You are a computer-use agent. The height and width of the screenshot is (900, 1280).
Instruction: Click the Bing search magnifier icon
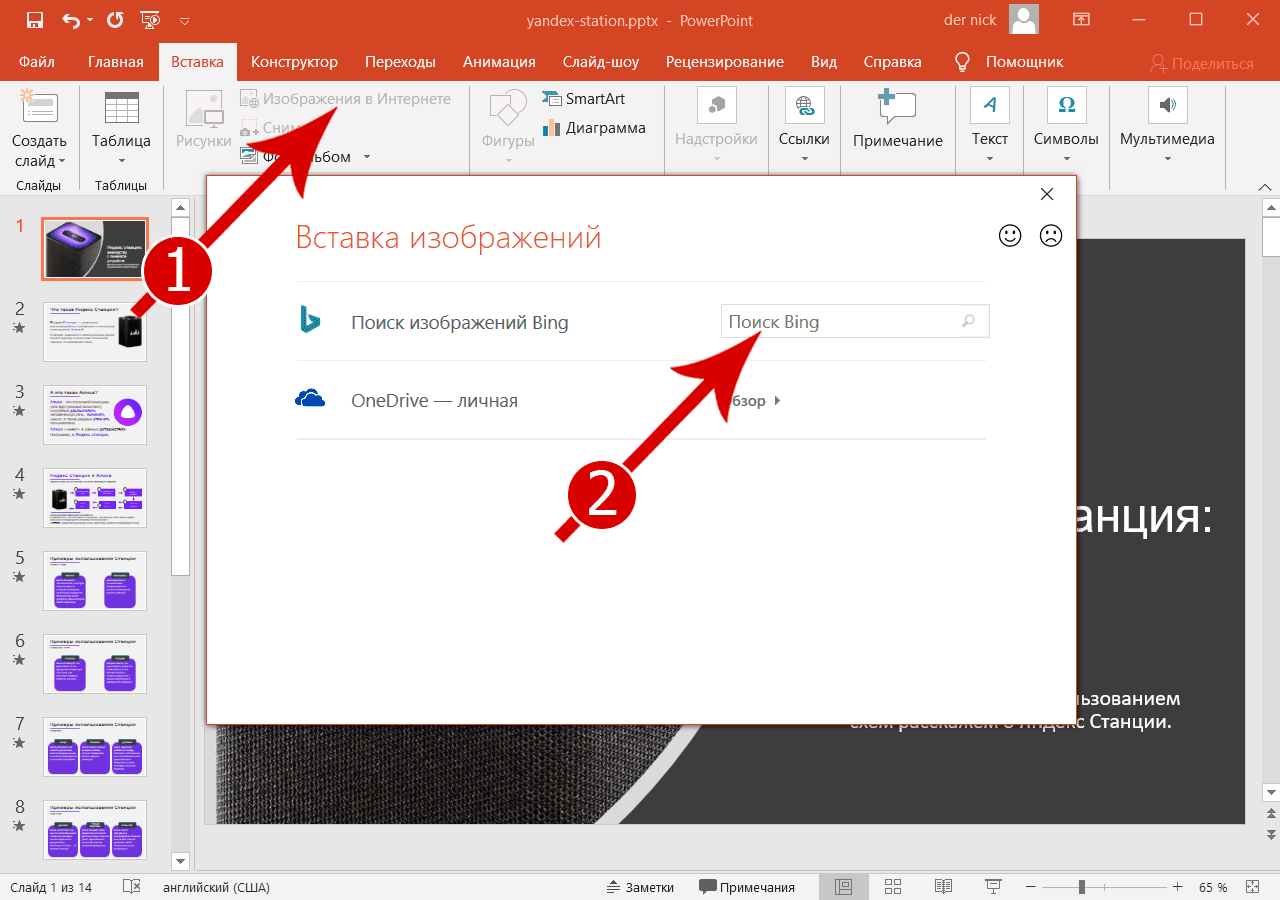click(x=968, y=322)
